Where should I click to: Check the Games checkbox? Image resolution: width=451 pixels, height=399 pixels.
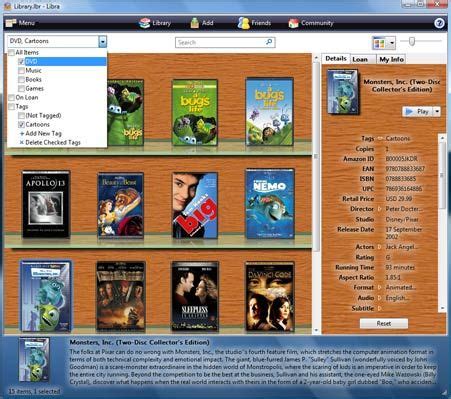21,89
